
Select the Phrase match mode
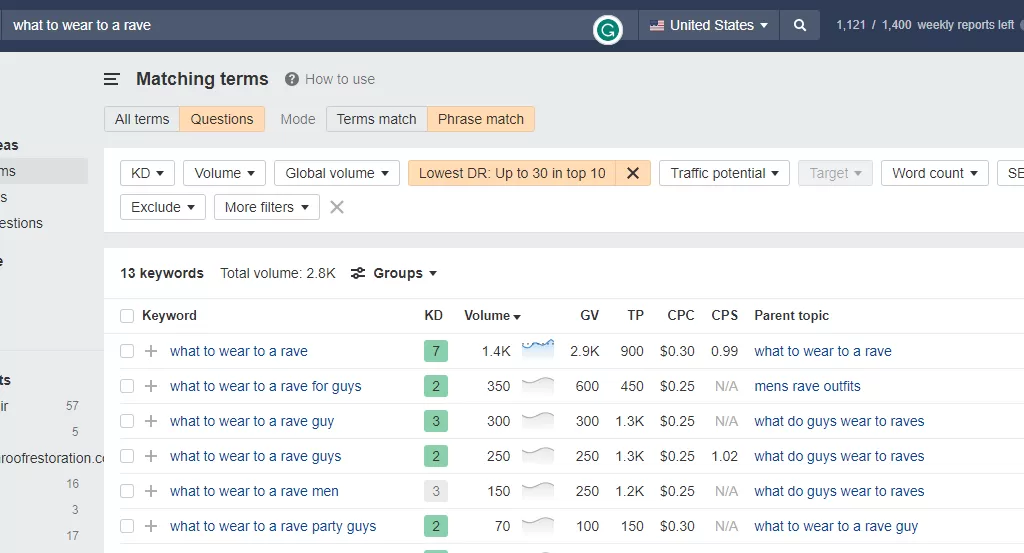pyautogui.click(x=481, y=119)
